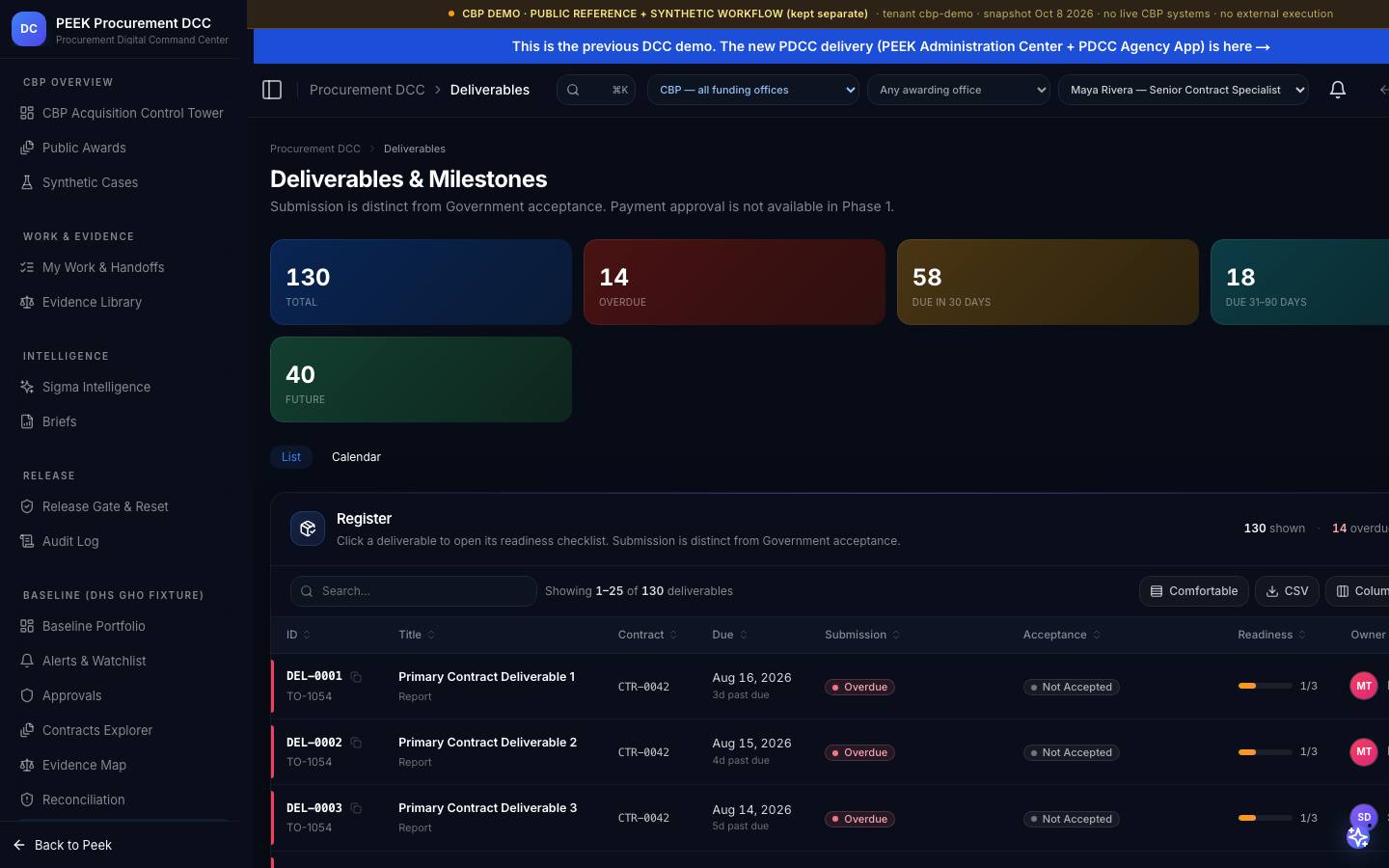The width and height of the screenshot is (1389, 868).
Task: Sort by the ID column
Action: point(298,635)
